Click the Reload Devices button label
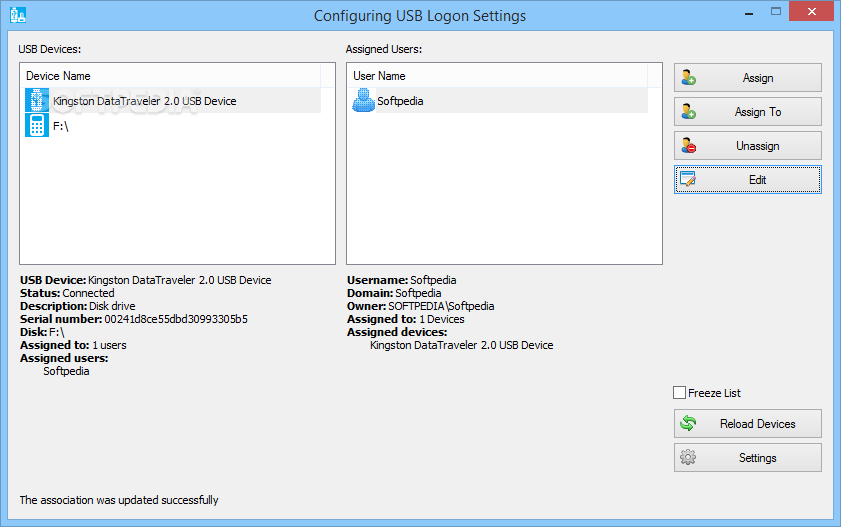Viewport: 841px width, 527px height. coord(758,424)
